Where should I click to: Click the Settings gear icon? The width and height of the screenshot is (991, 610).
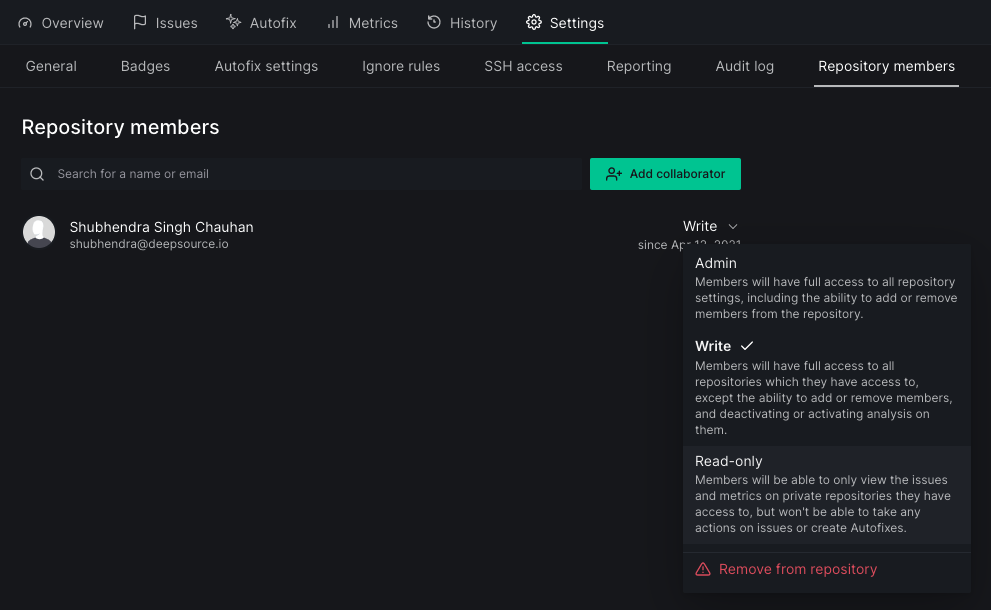pos(534,22)
